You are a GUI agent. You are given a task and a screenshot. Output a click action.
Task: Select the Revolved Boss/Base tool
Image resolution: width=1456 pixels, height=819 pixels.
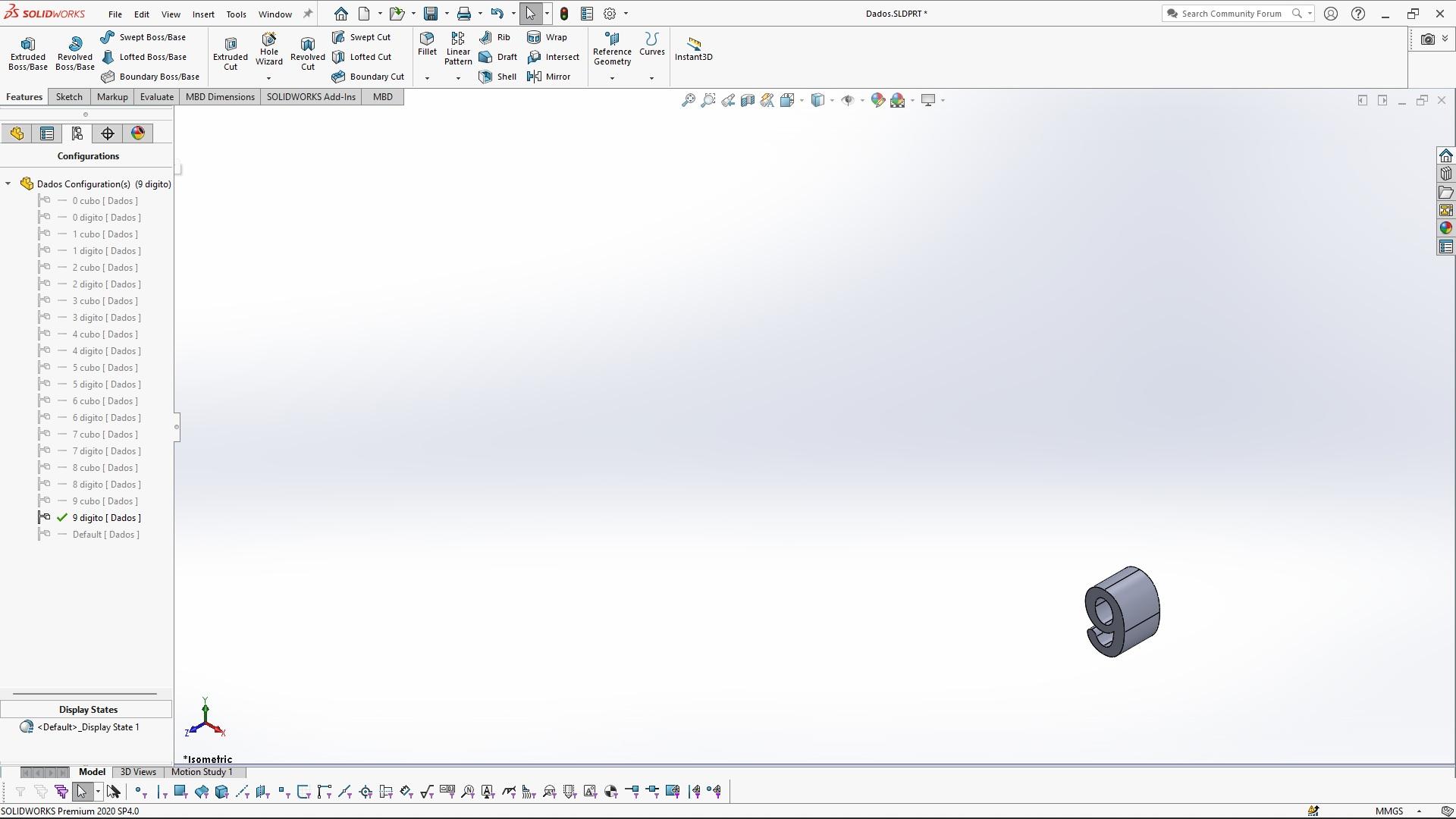[x=74, y=53]
